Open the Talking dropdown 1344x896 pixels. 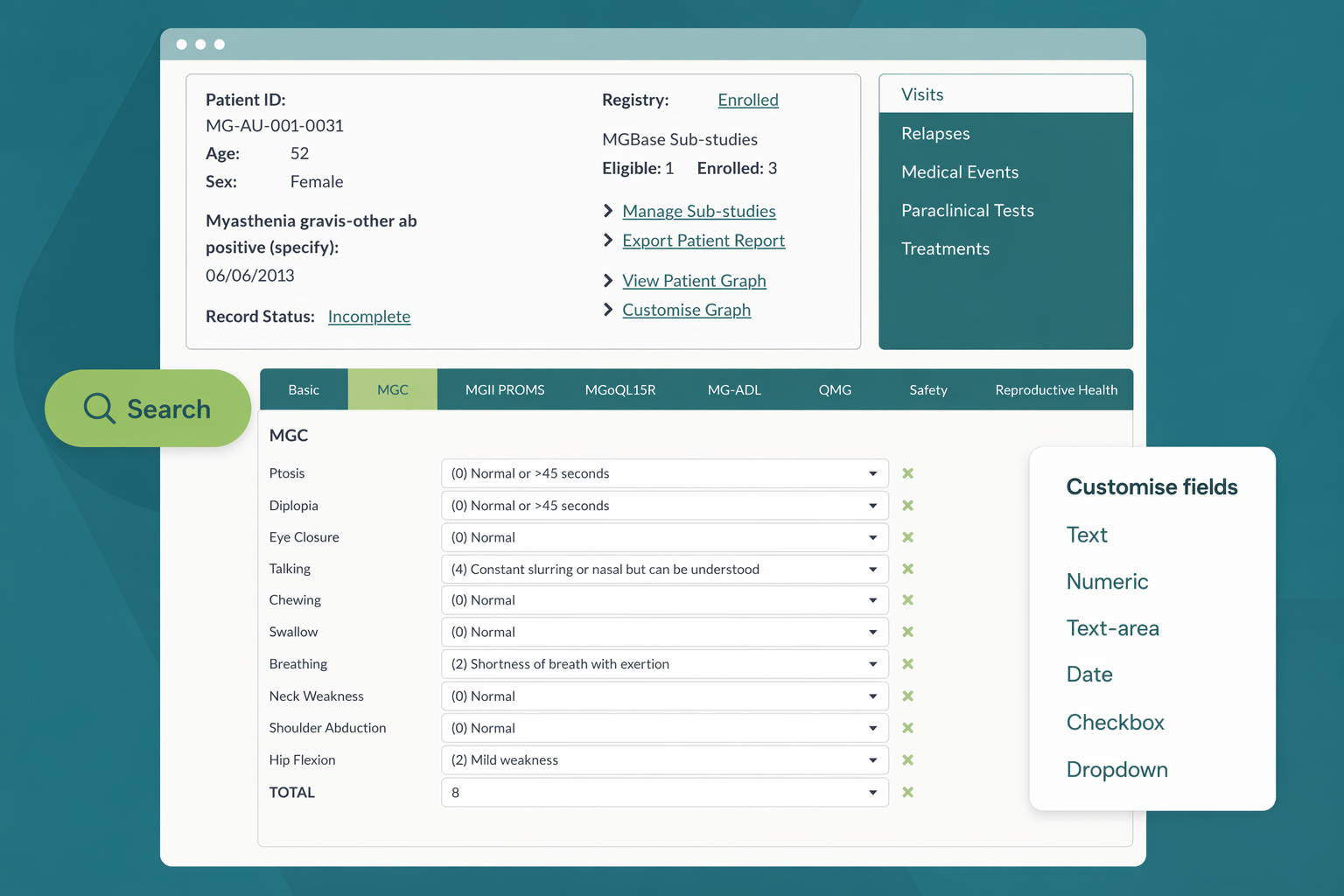(x=665, y=569)
